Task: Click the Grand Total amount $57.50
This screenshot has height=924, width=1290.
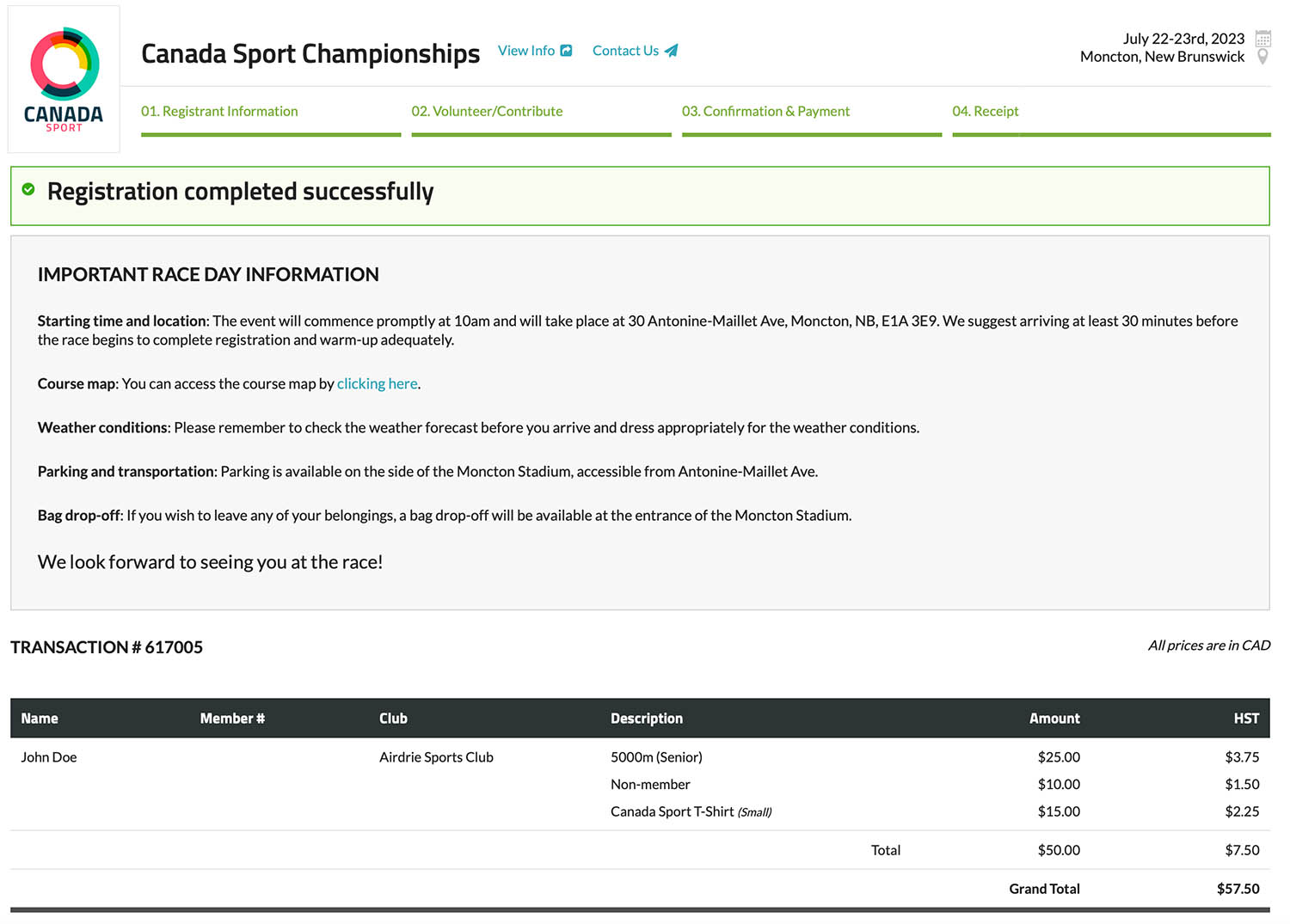Action: [1238, 889]
